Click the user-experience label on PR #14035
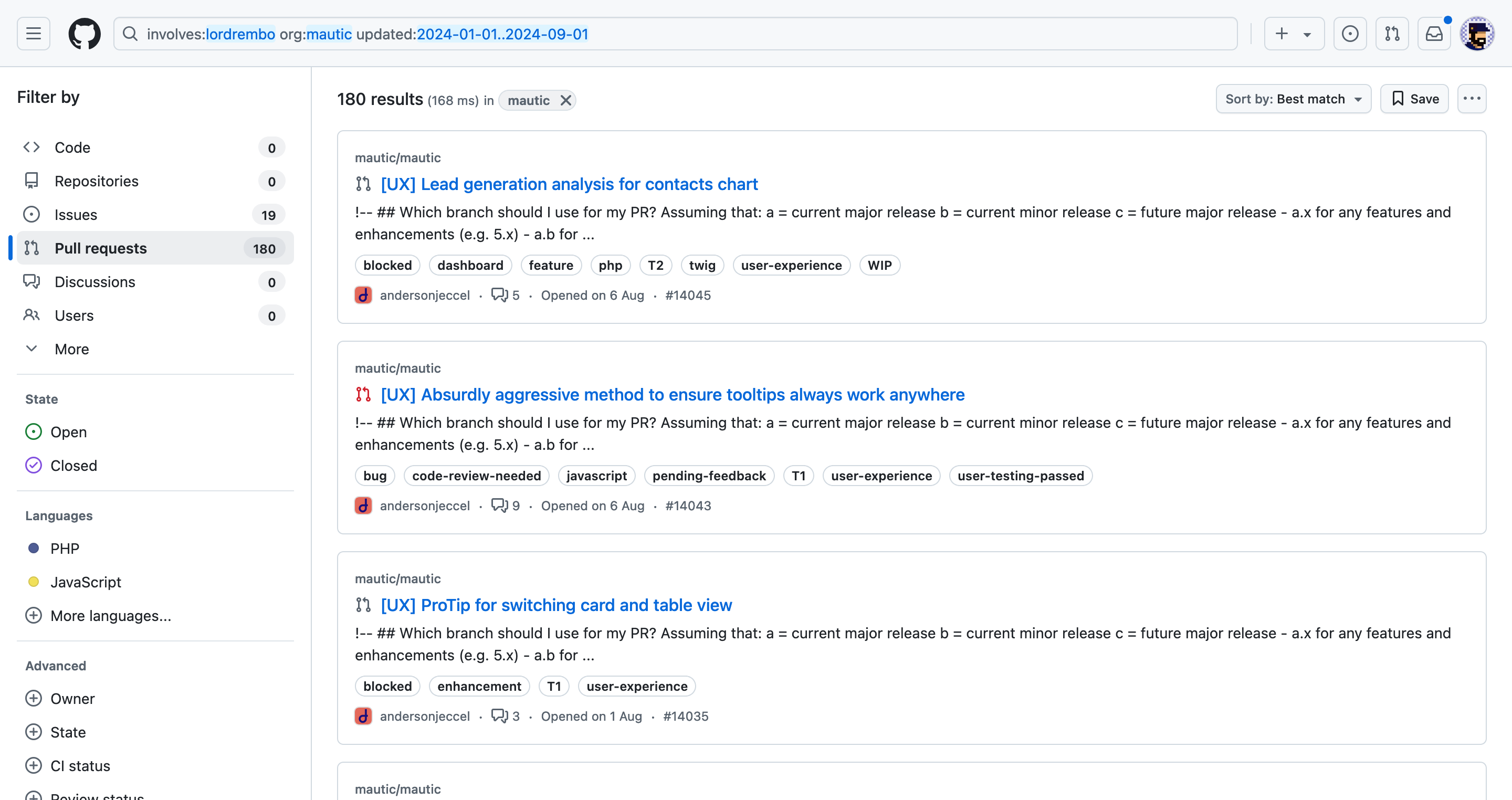1512x800 pixels. coord(636,686)
